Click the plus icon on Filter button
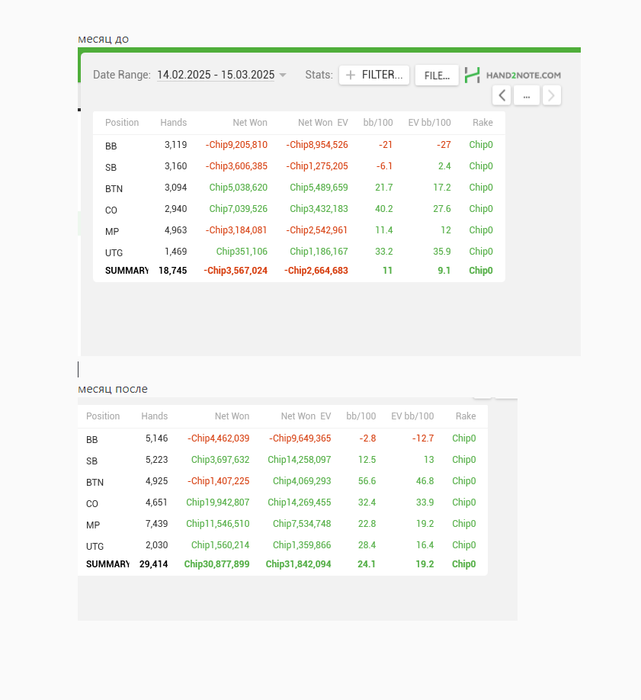 click(350, 75)
